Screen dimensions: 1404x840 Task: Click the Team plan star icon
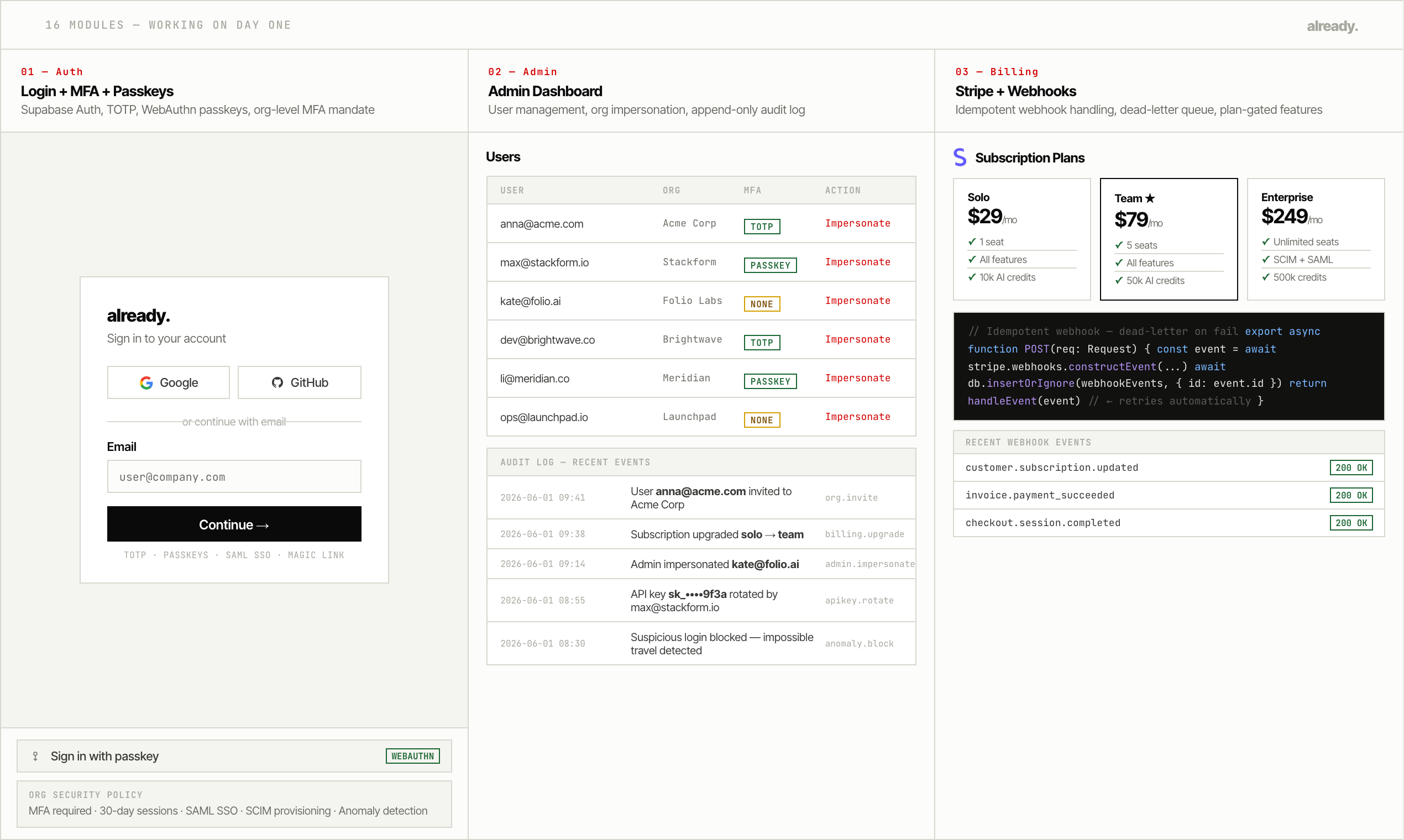[x=1150, y=198]
